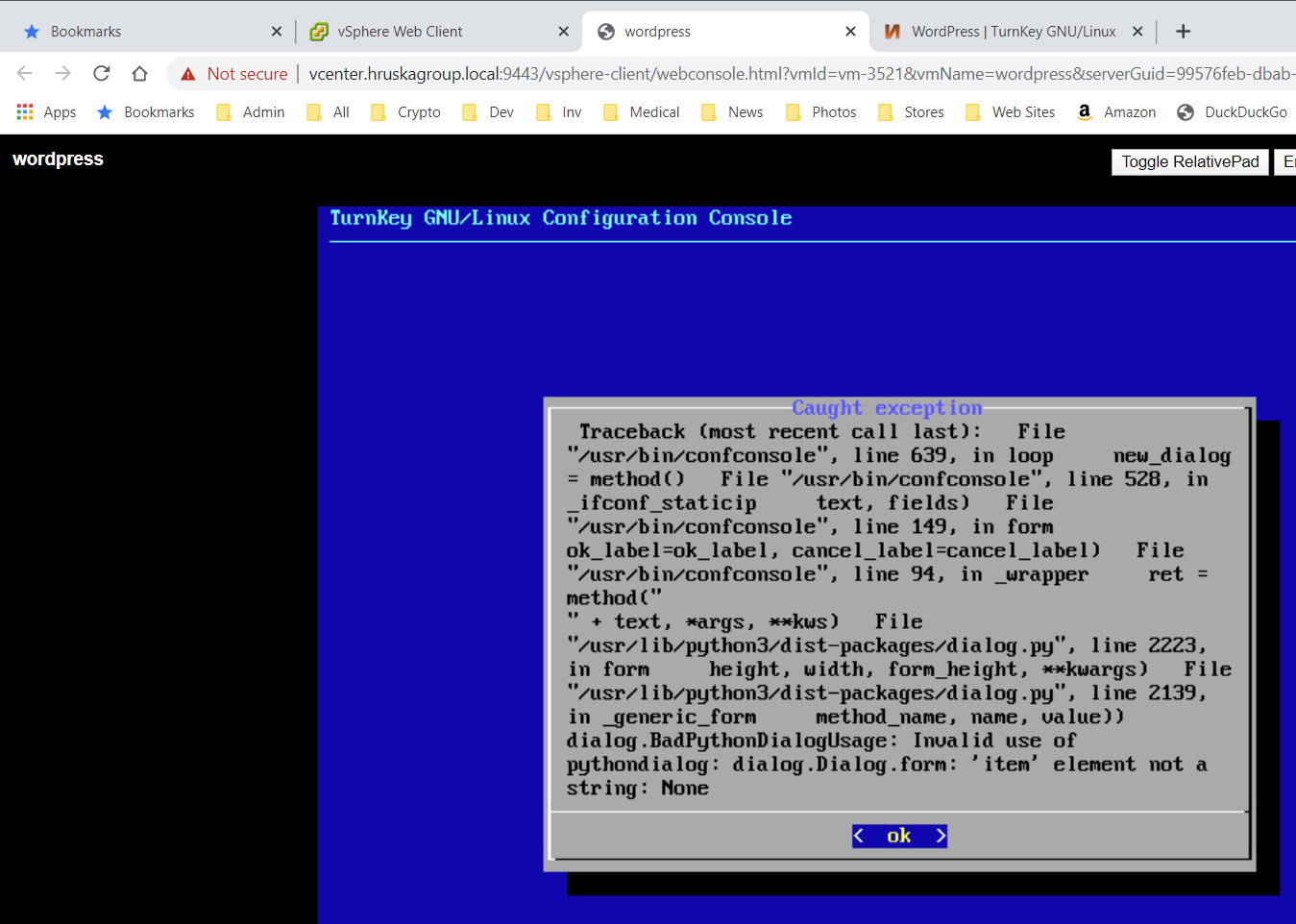
Task: Click the browser back arrow
Action: (25, 73)
